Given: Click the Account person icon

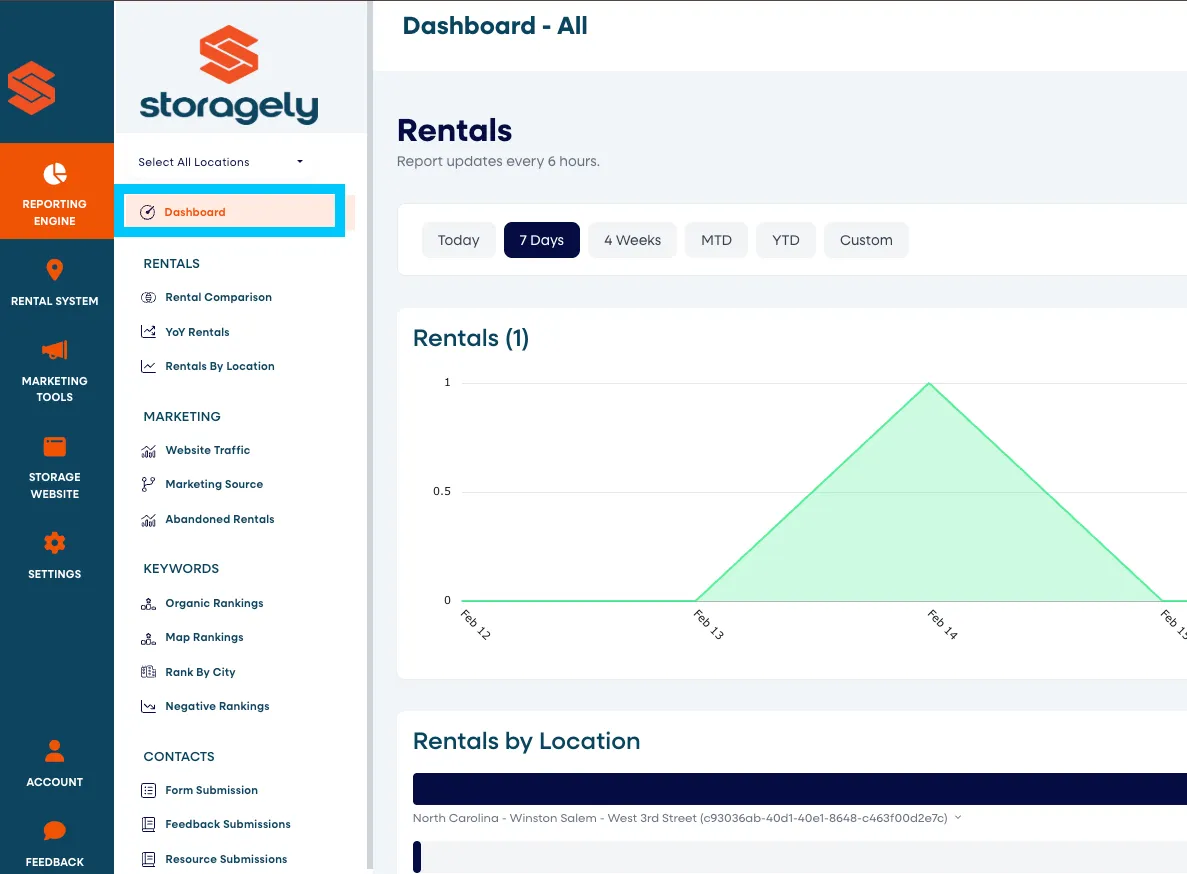Looking at the screenshot, I should 55,751.
